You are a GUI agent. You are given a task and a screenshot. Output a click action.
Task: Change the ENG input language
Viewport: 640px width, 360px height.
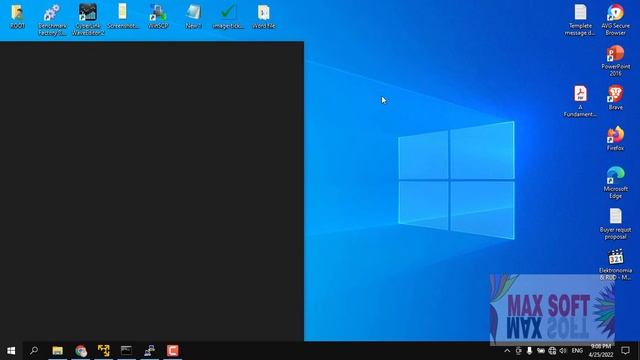[x=577, y=351]
